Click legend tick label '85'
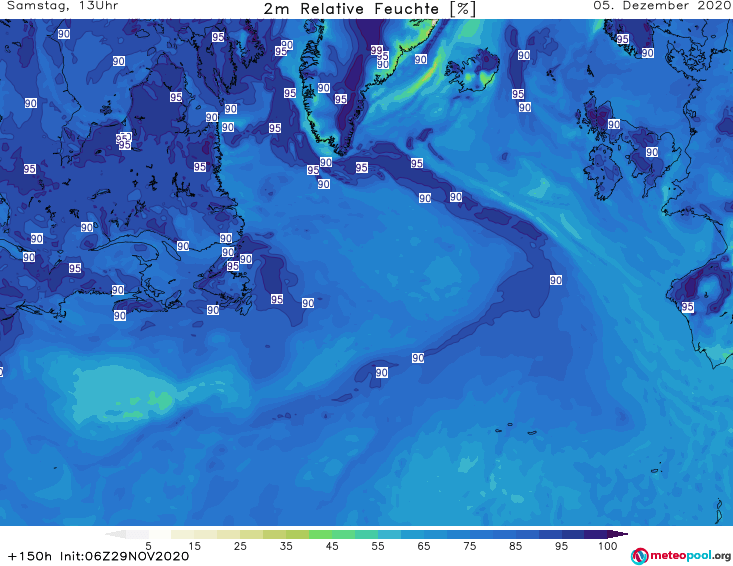Image resolution: width=733 pixels, height=566 pixels. pos(515,546)
